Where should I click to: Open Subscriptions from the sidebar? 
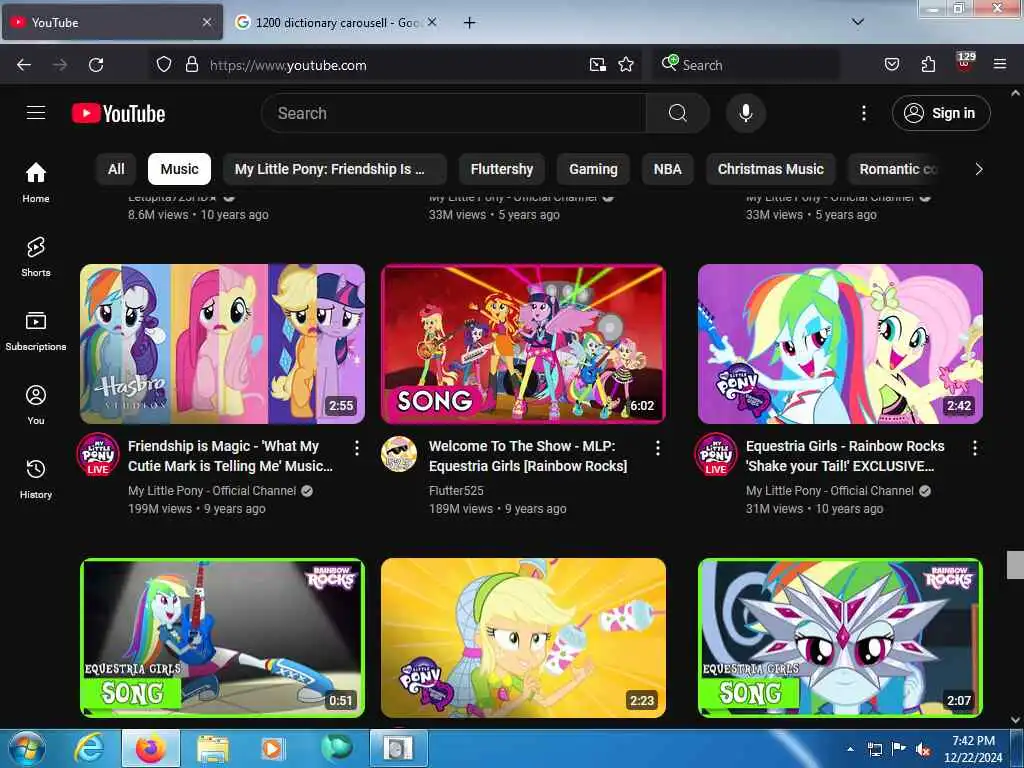pyautogui.click(x=36, y=331)
